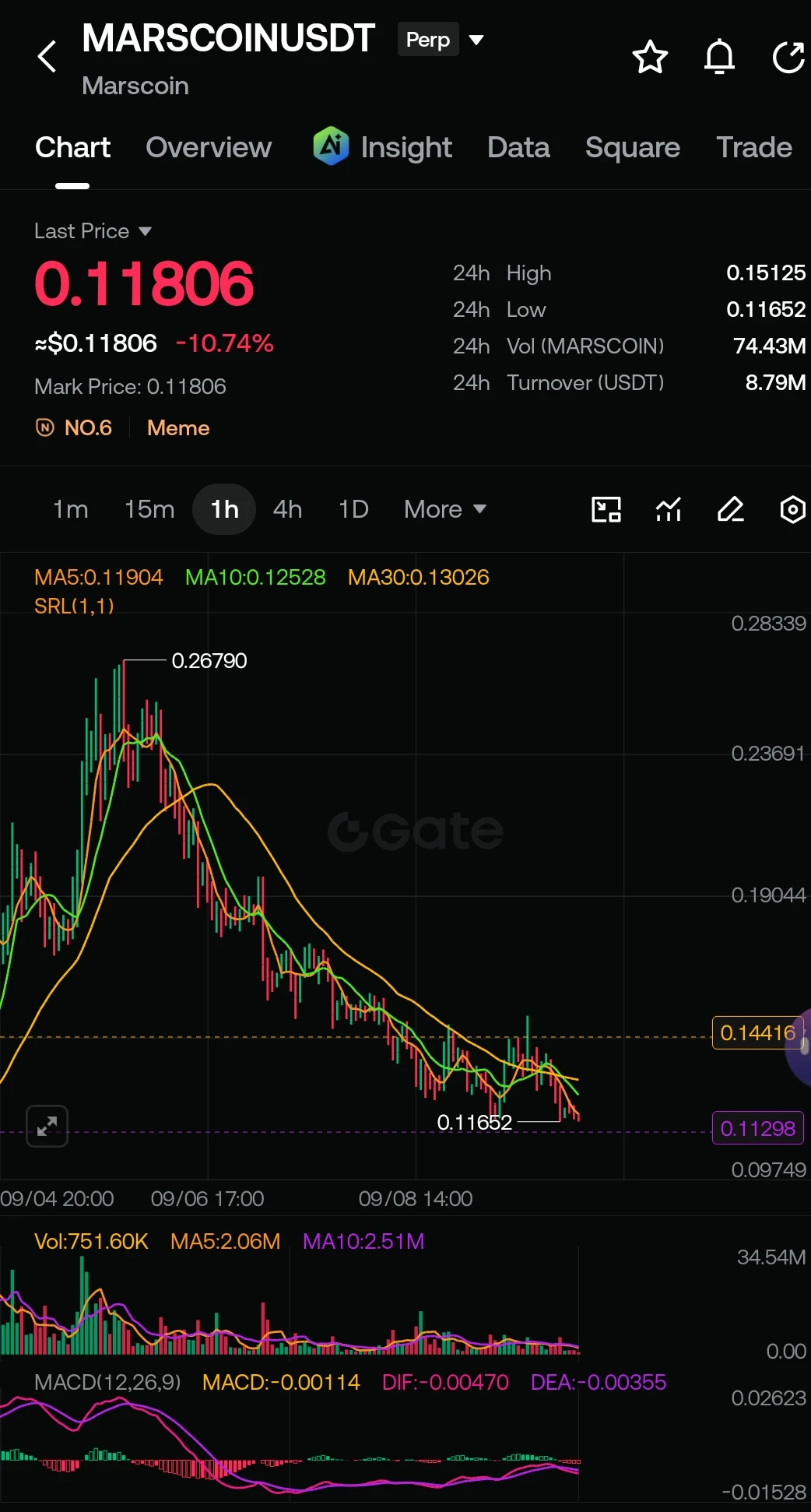
Task: Switch to the Chart tab
Action: (72, 147)
